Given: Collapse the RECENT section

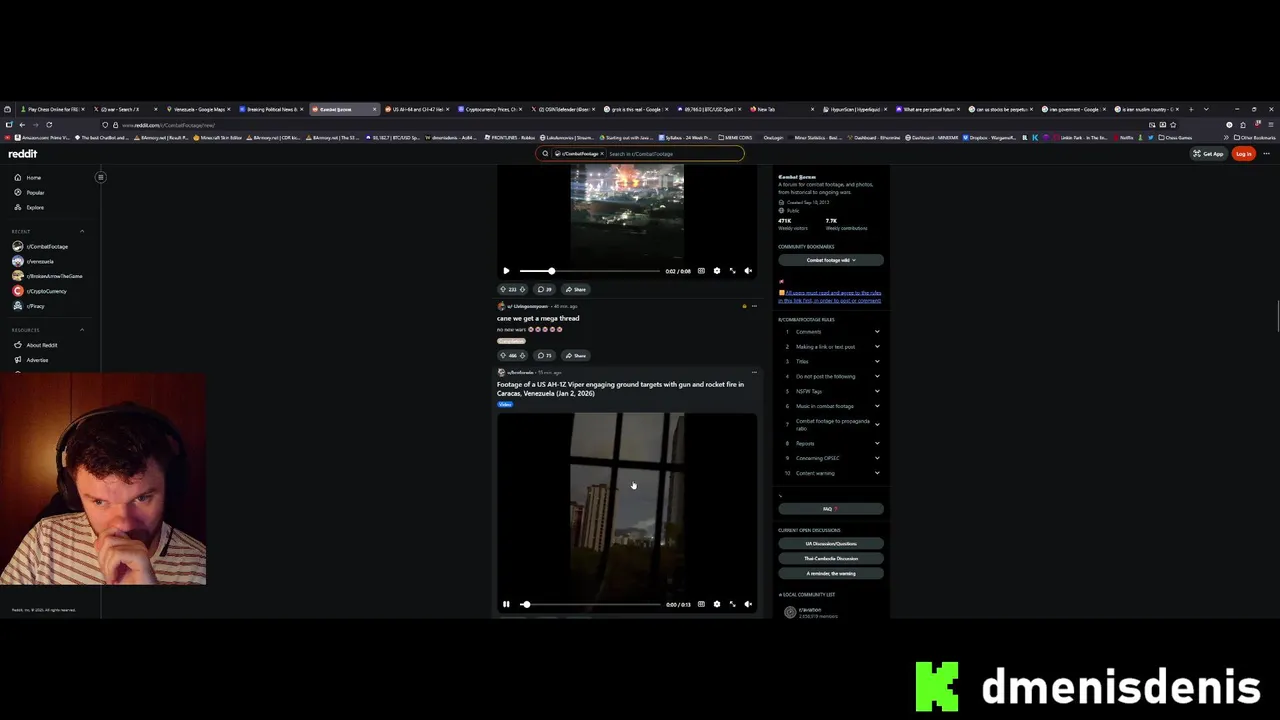Looking at the screenshot, I should pyautogui.click(x=82, y=231).
